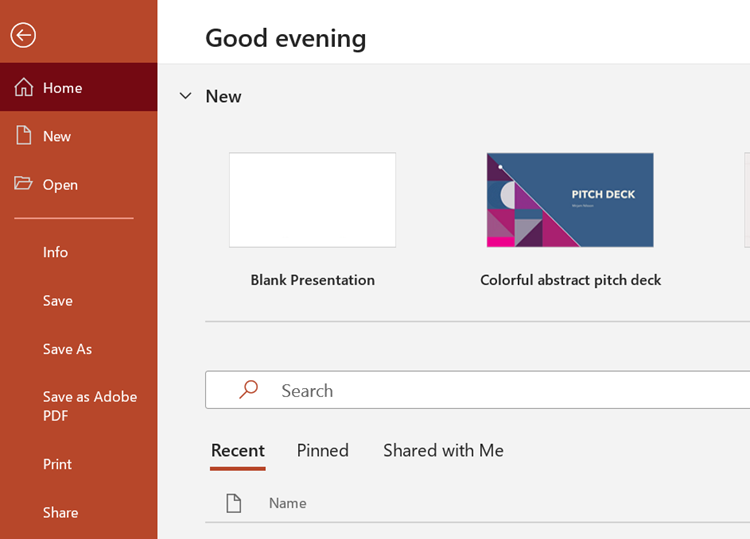Select Save in the sidebar
Screen dimensions: 750x539
pos(58,300)
